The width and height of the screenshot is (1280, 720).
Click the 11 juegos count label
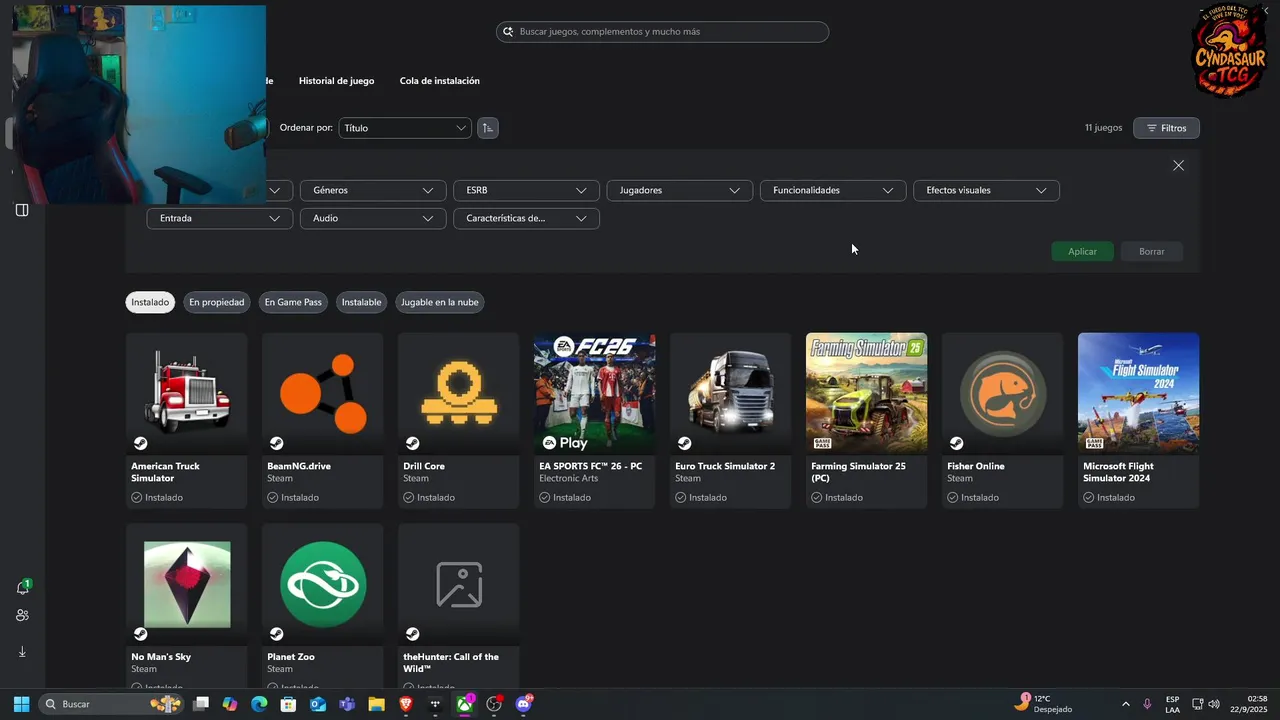point(1104,128)
